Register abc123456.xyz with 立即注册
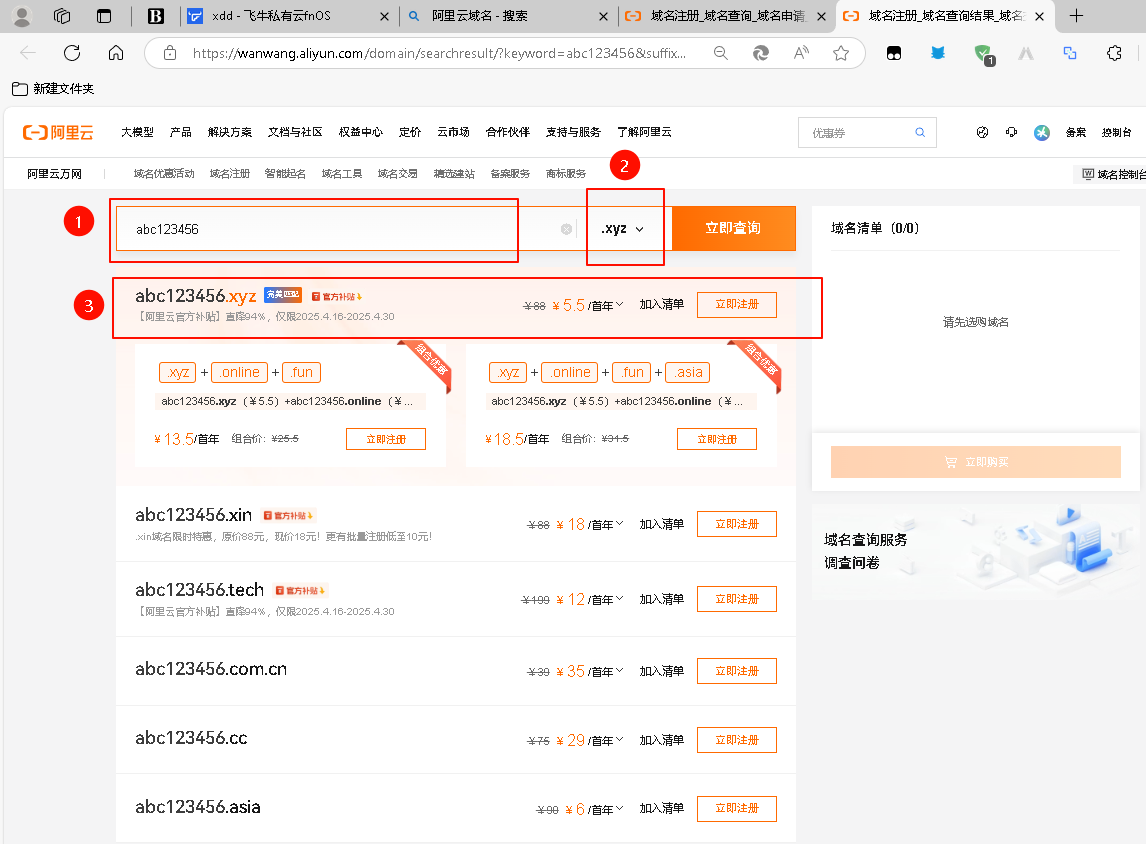The image size is (1146, 844). (x=737, y=305)
